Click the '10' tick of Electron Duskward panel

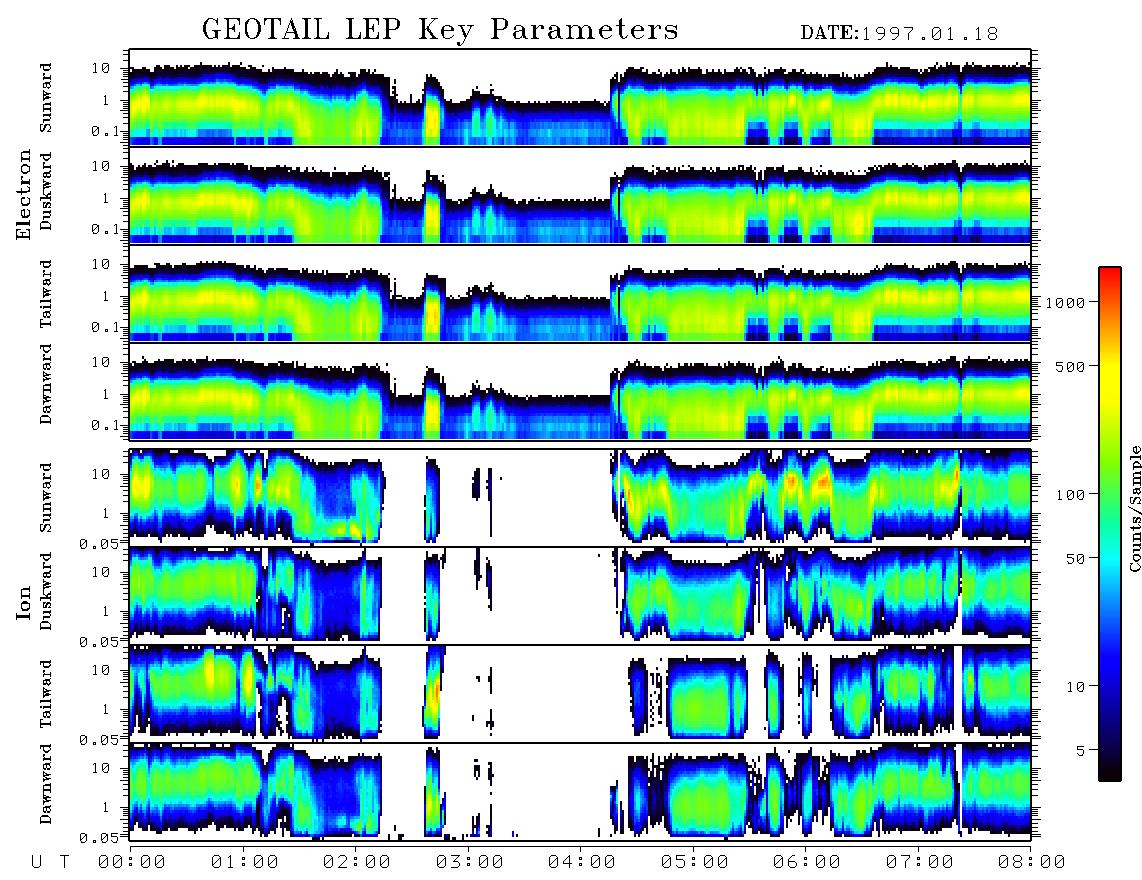[101, 166]
